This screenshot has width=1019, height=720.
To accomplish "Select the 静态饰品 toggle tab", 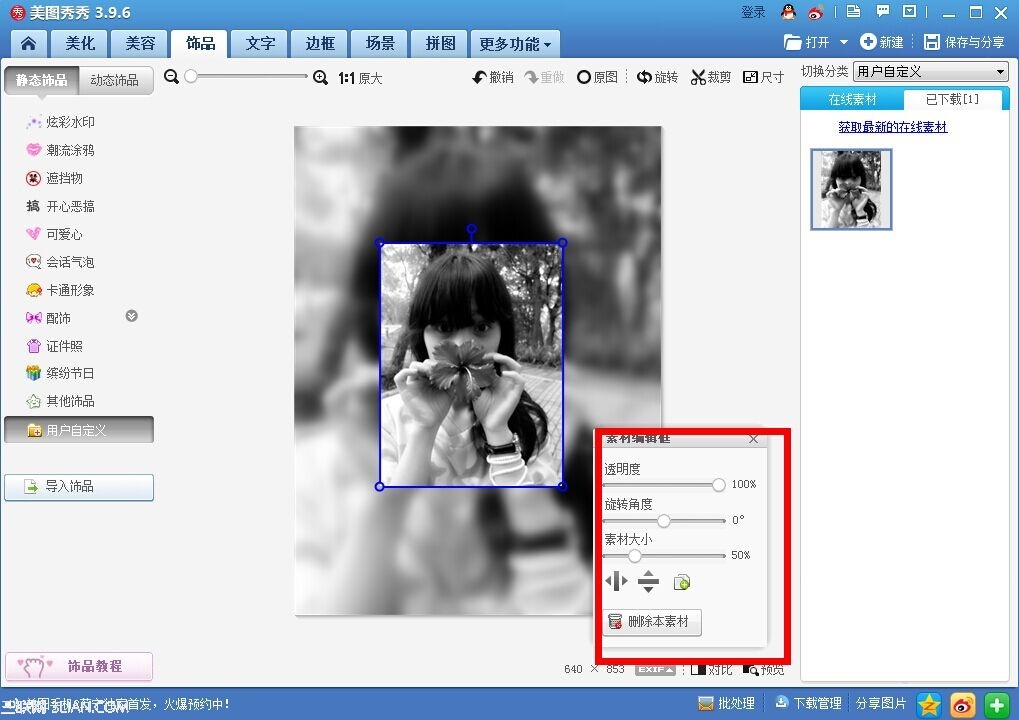I will 42,80.
